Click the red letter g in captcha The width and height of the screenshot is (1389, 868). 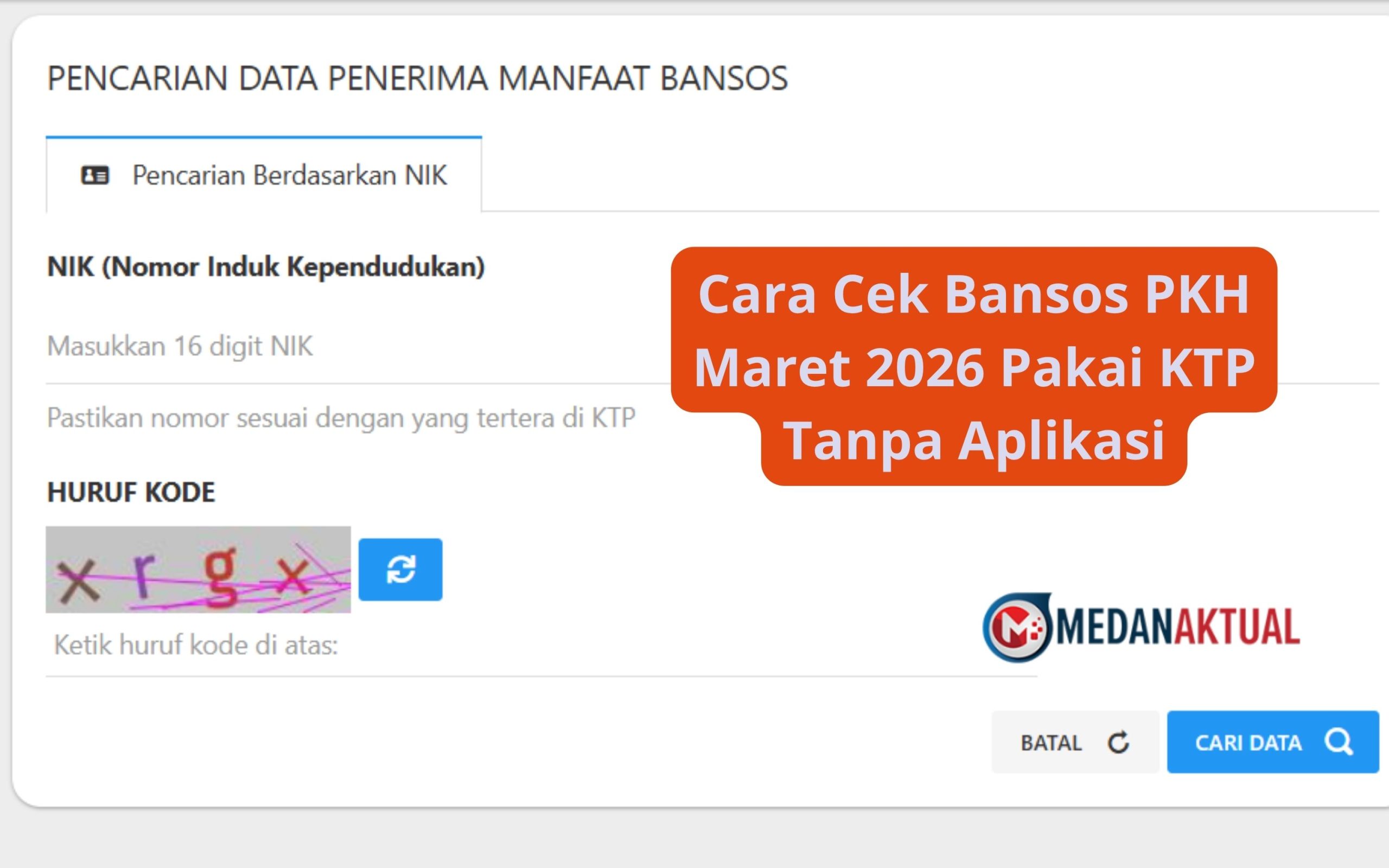(221, 577)
